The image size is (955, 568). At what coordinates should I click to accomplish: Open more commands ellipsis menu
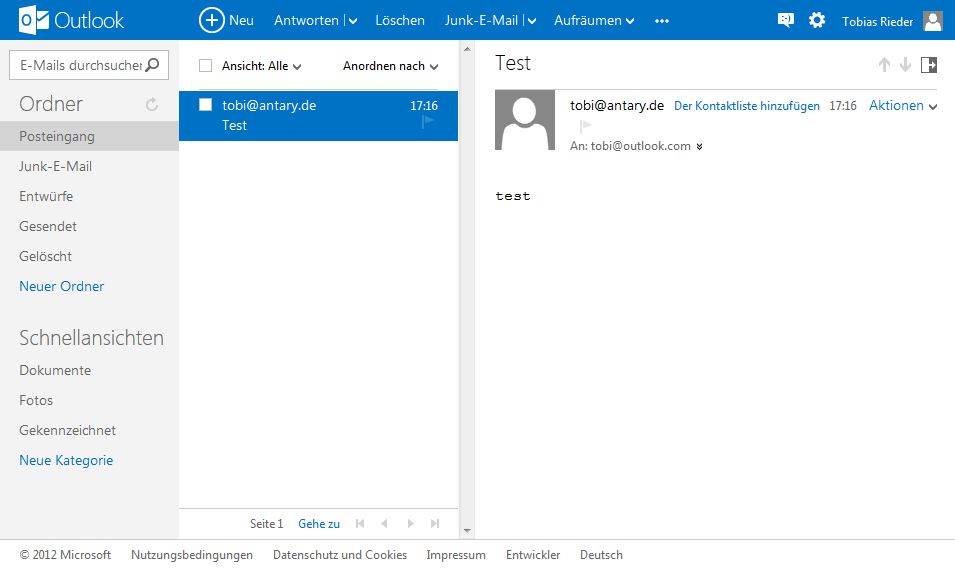tap(662, 21)
